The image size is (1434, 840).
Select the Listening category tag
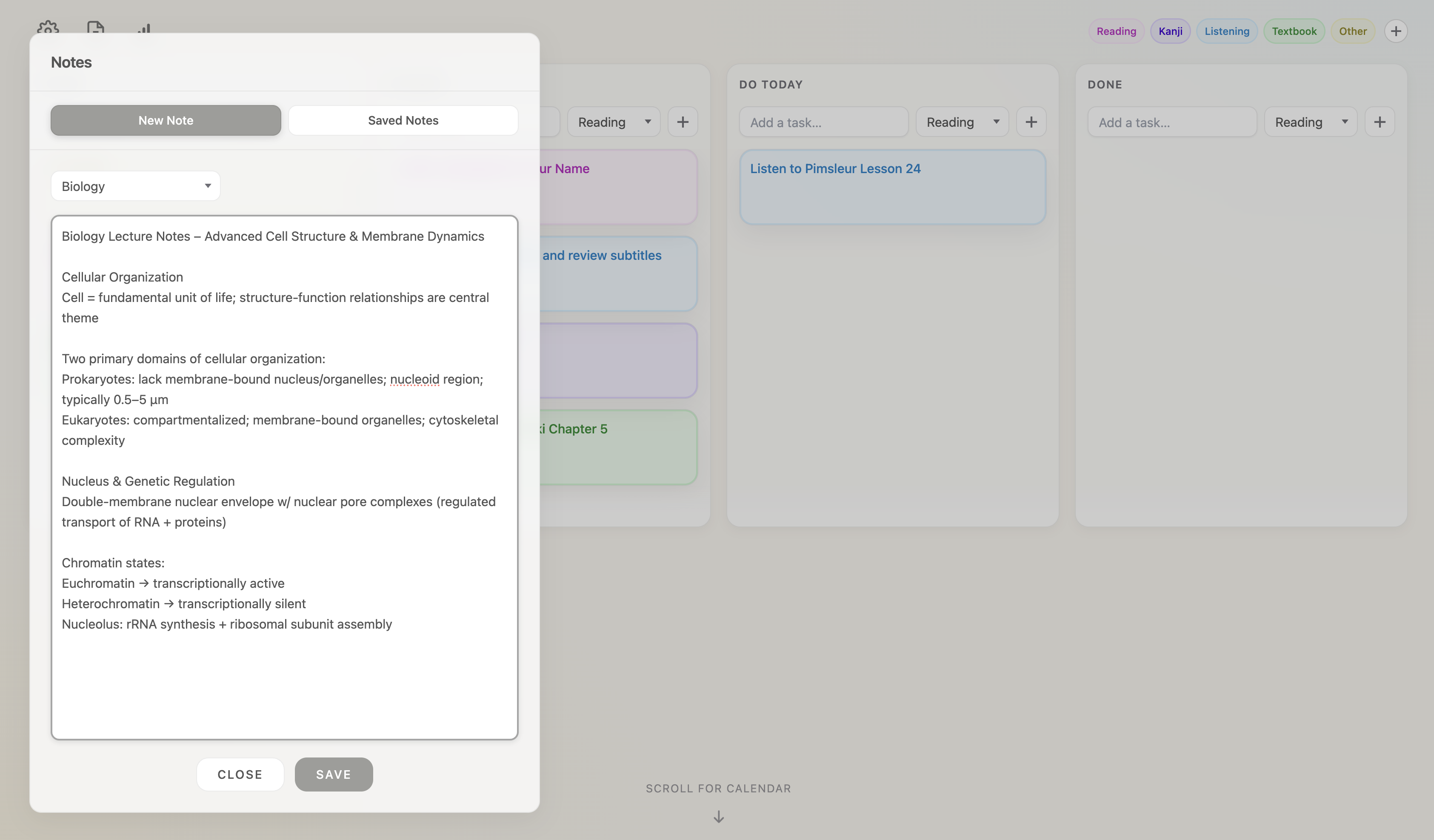pyautogui.click(x=1227, y=31)
